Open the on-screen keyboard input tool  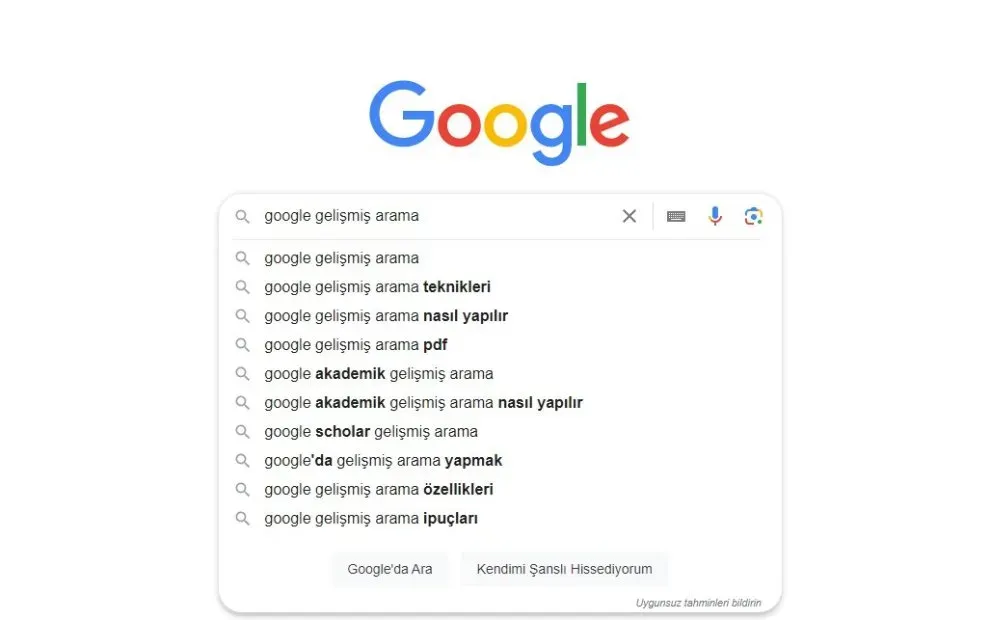(x=676, y=216)
